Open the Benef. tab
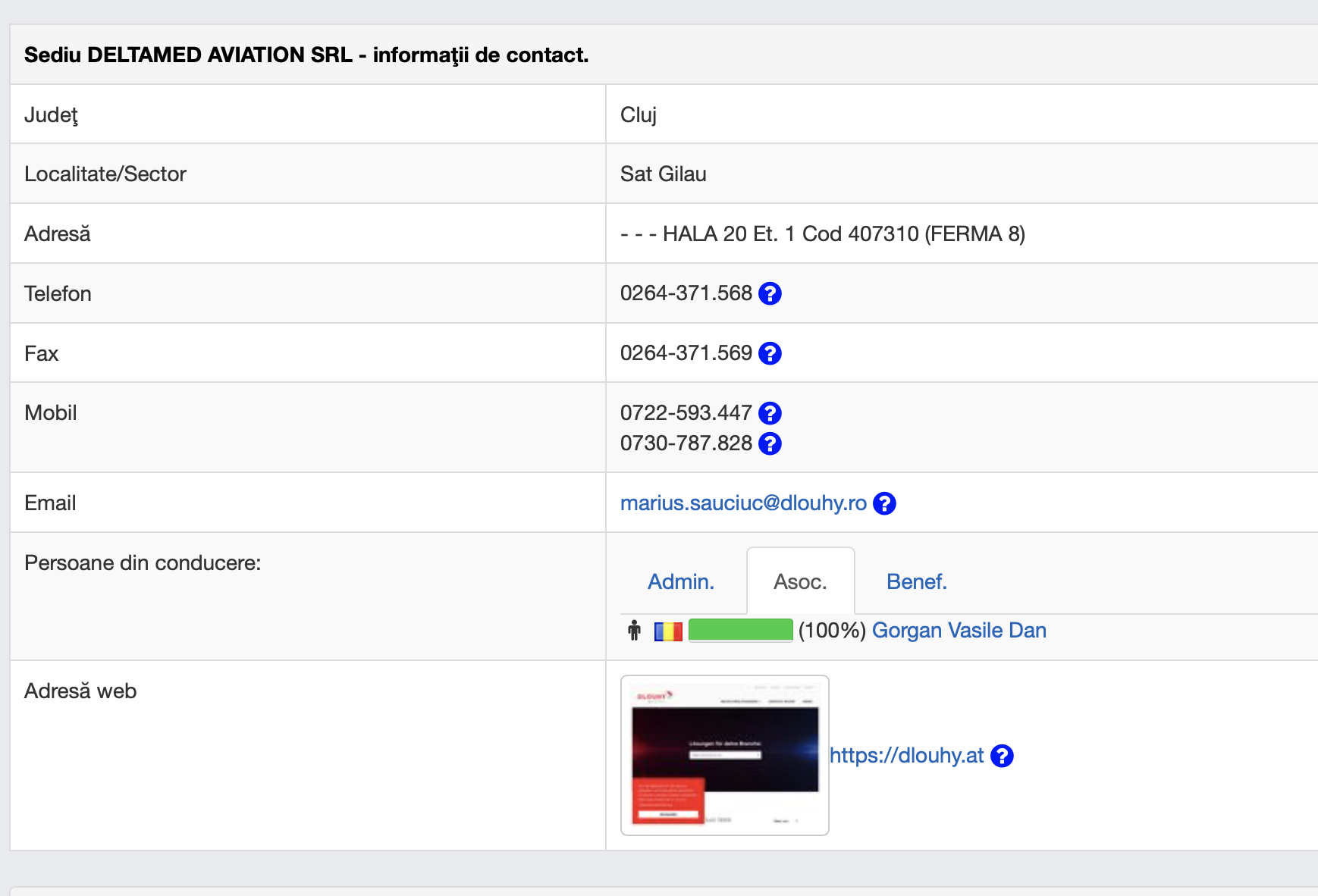The image size is (1318, 896). [x=916, y=581]
